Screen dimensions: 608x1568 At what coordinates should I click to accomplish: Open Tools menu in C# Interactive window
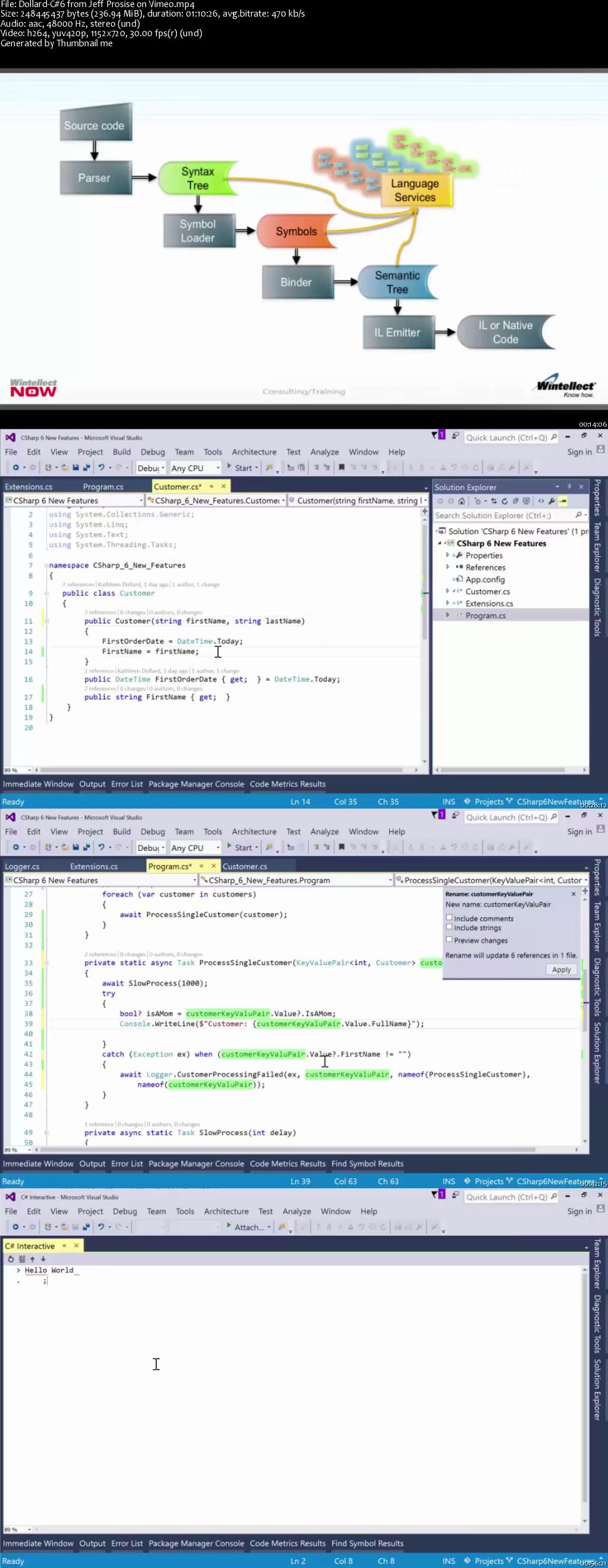coord(185,1211)
